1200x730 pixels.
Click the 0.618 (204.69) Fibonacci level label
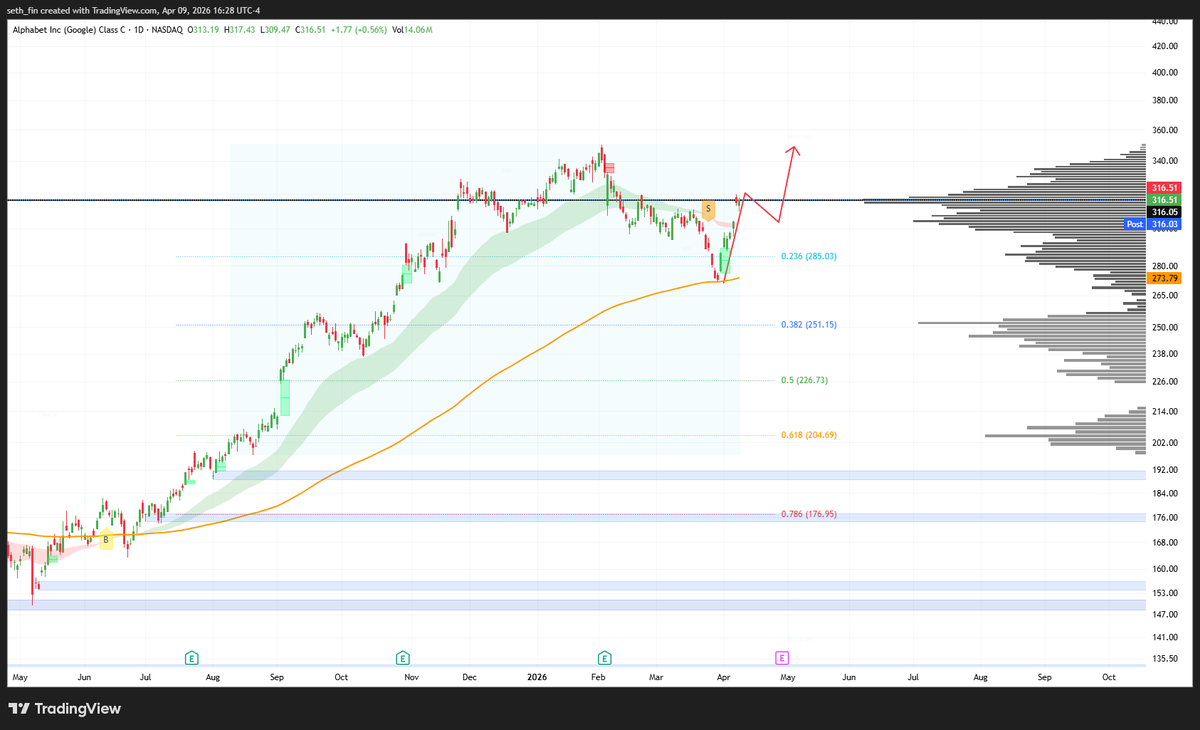(x=810, y=436)
